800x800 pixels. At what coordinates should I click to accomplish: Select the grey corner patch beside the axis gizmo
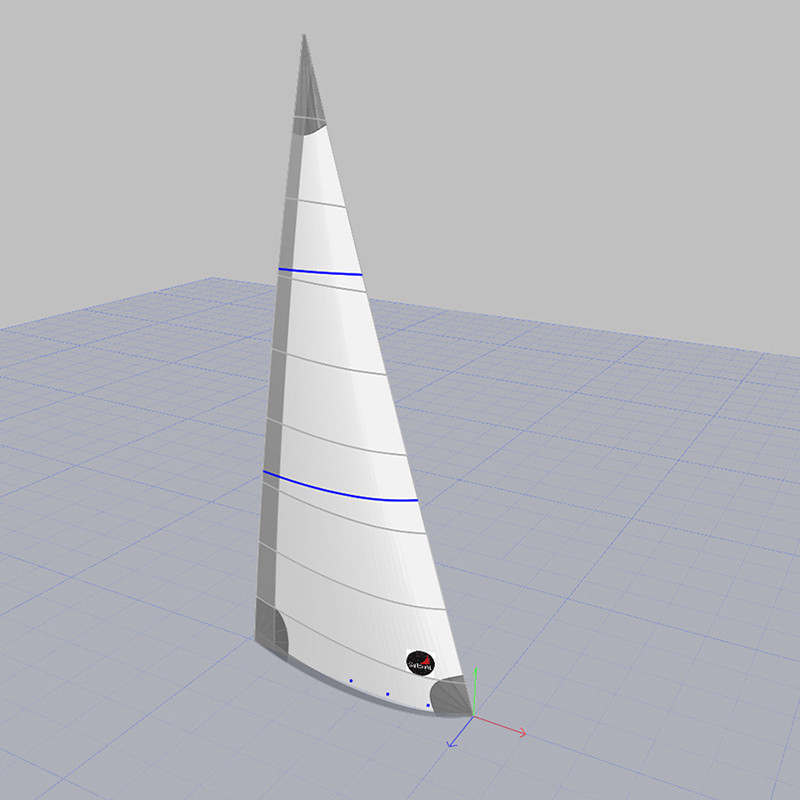coord(449,692)
